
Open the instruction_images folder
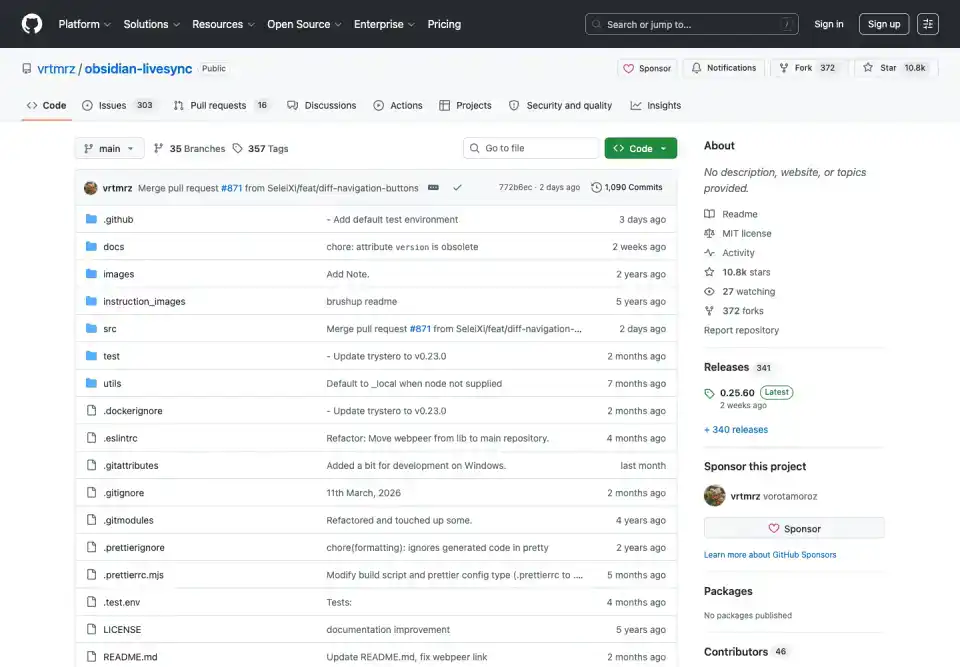[x=144, y=301]
